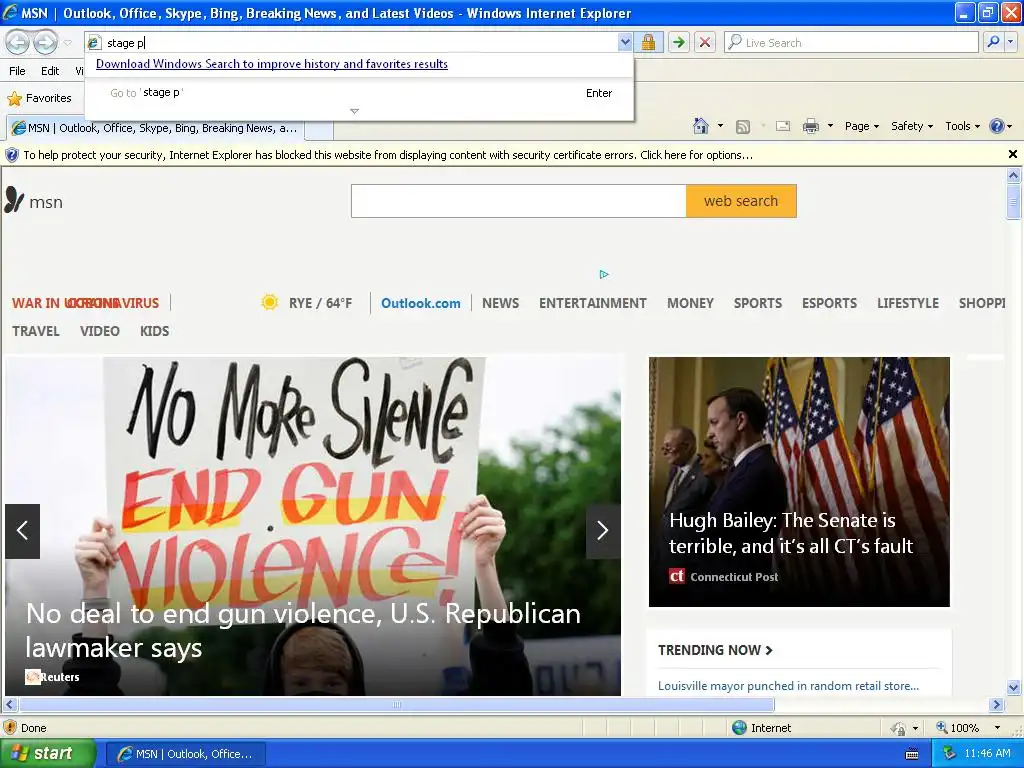
Task: Show next slide in news carousel
Action: 603,531
